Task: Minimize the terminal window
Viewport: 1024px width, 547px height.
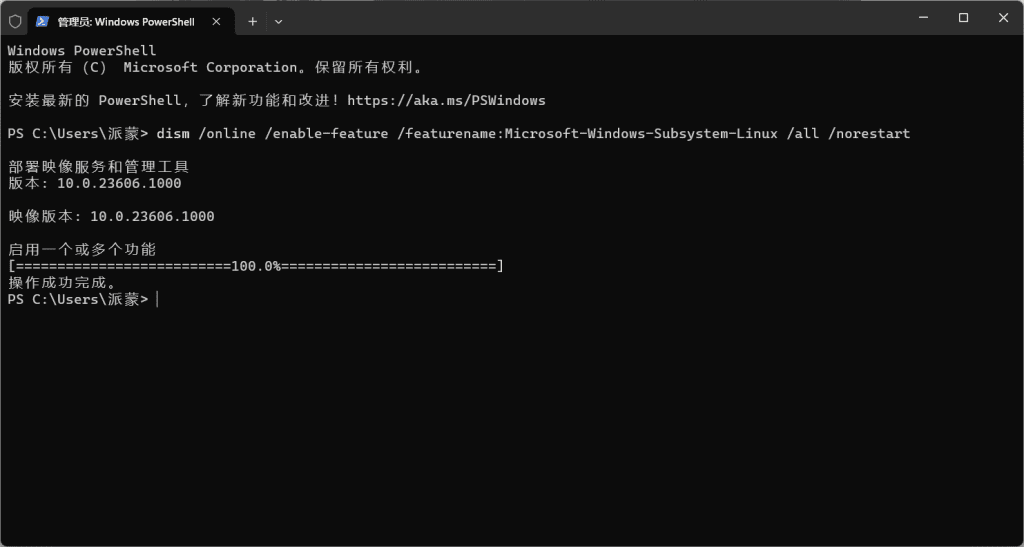Action: pos(923,18)
